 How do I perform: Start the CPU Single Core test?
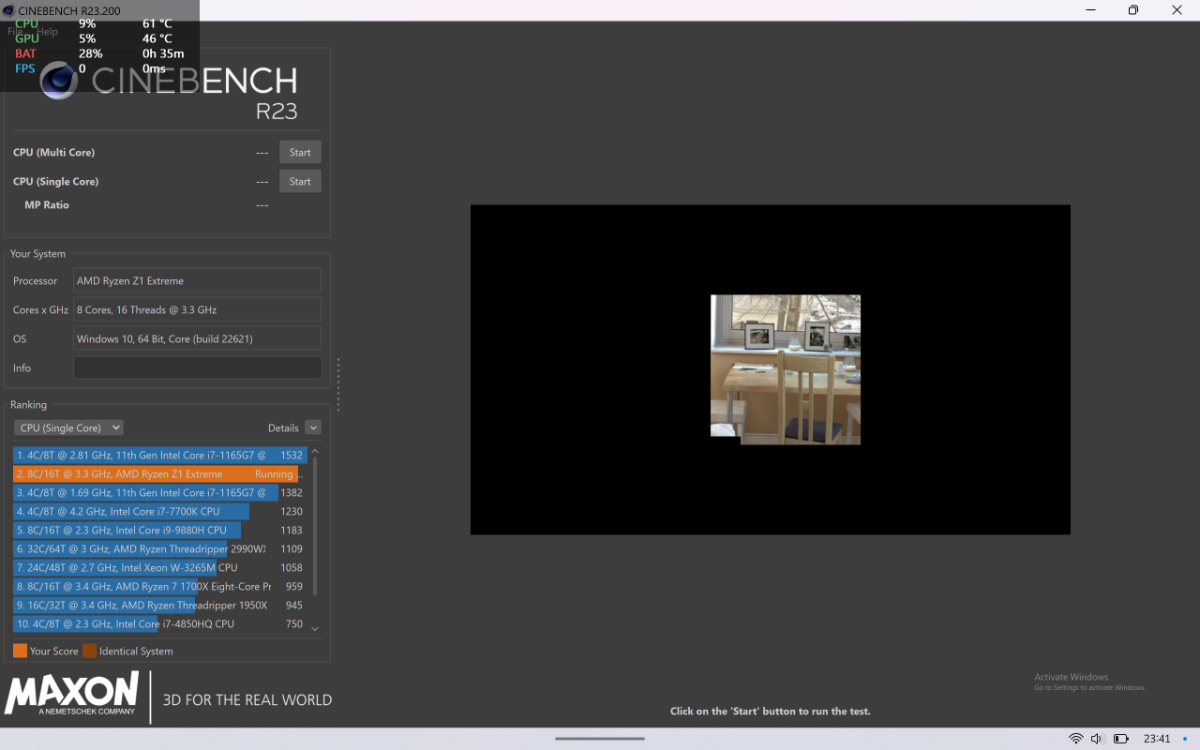(300, 182)
